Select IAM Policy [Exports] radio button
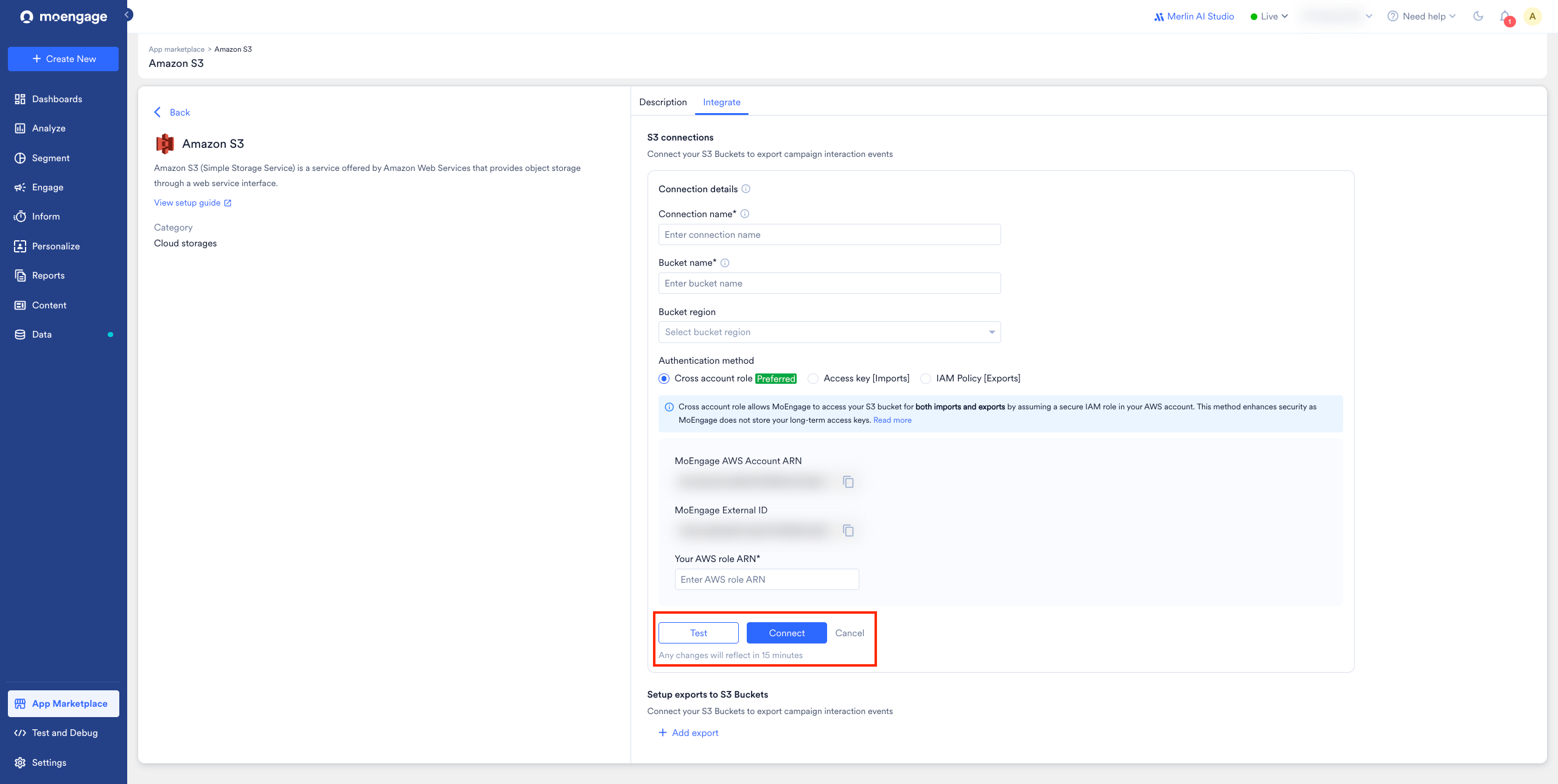Image resolution: width=1558 pixels, height=784 pixels. click(x=926, y=378)
